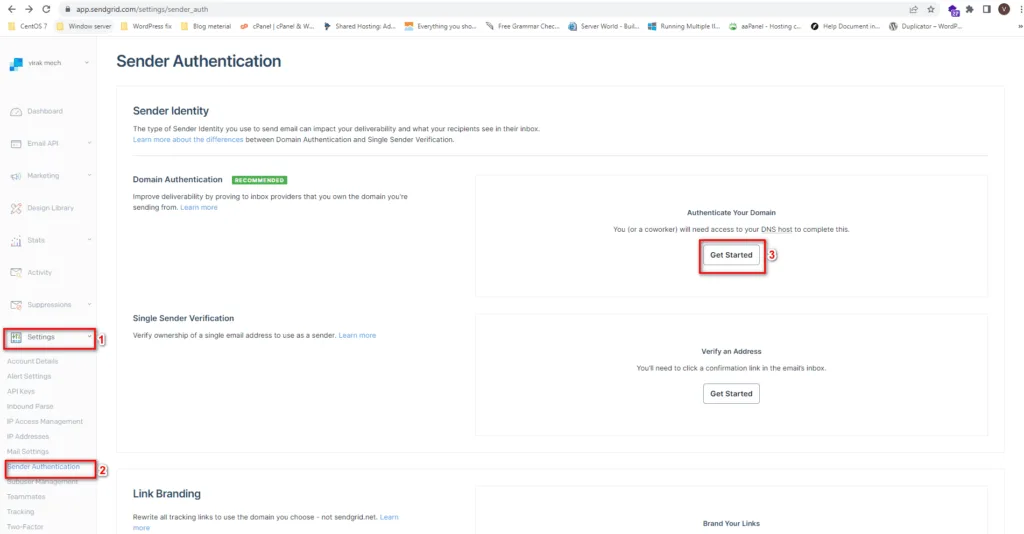The width and height of the screenshot is (1024, 534).
Task: Open the Running Multiple bookmark
Action: click(684, 26)
